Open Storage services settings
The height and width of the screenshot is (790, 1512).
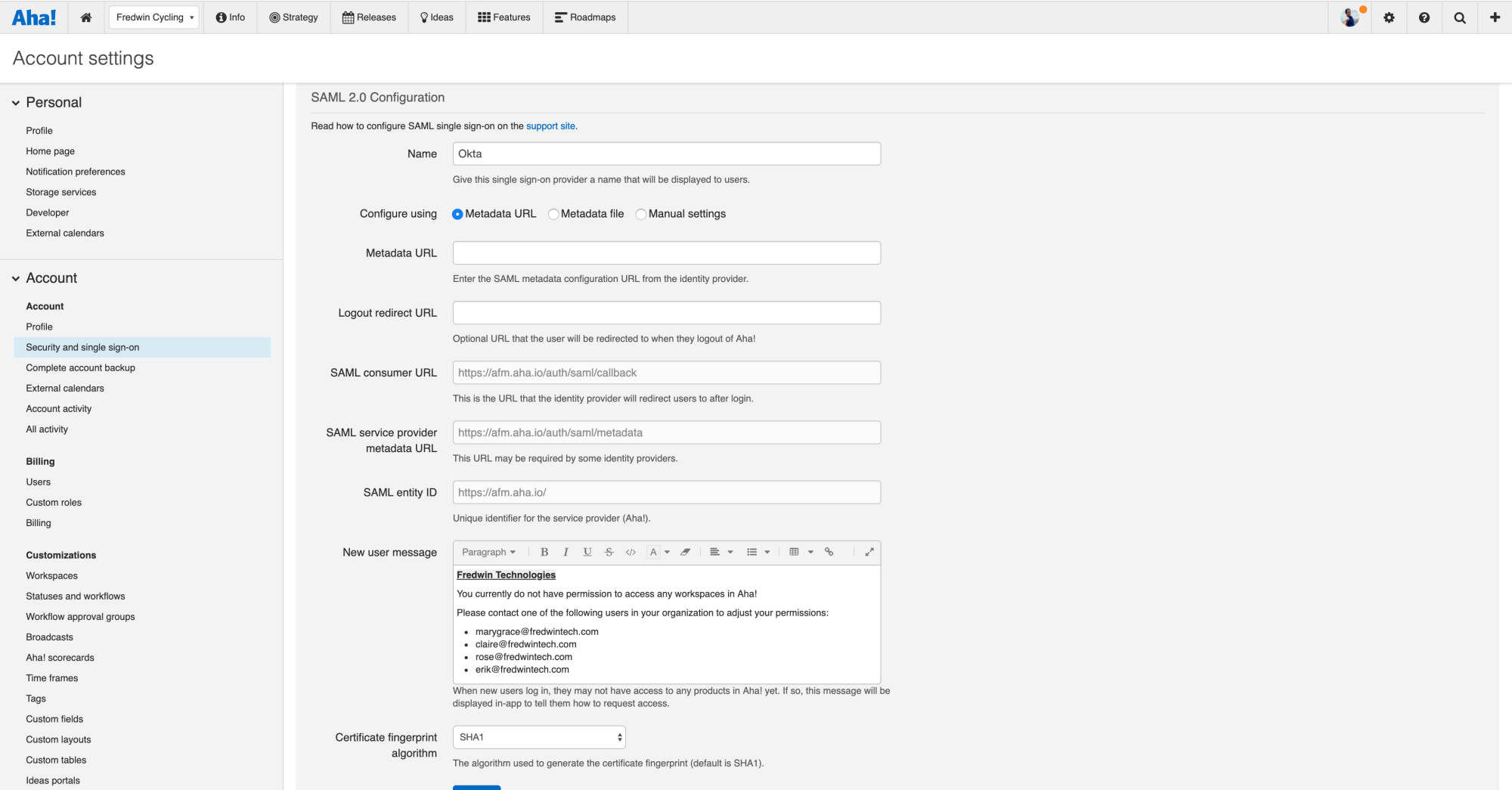61,192
